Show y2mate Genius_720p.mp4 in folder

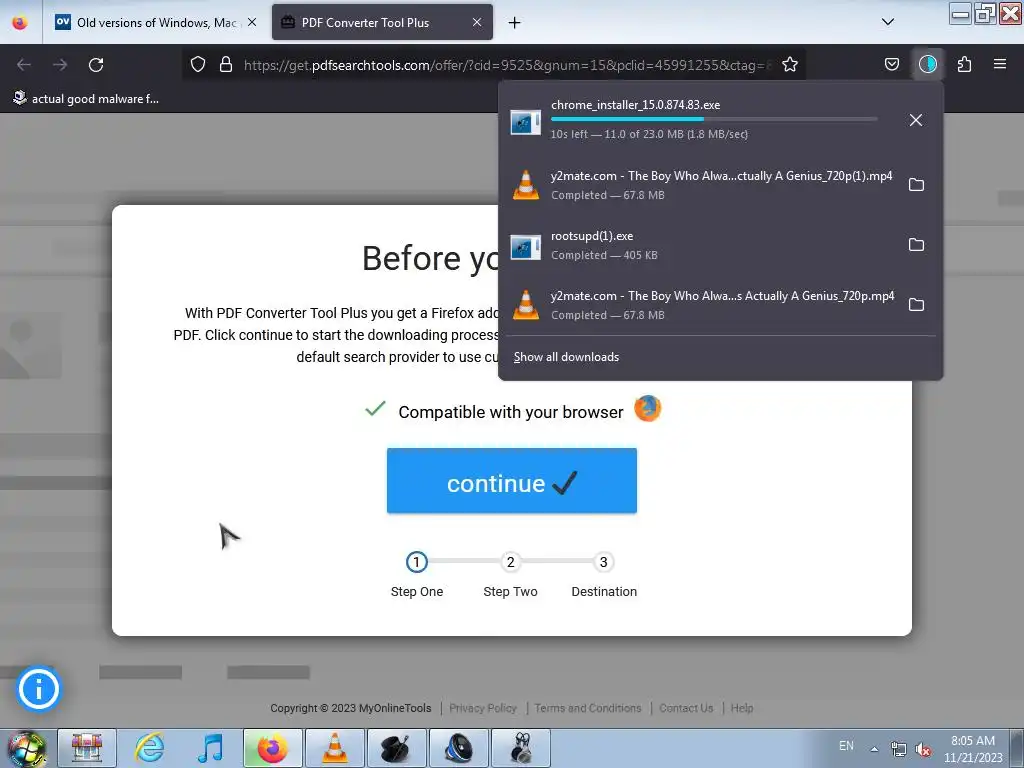[916, 305]
